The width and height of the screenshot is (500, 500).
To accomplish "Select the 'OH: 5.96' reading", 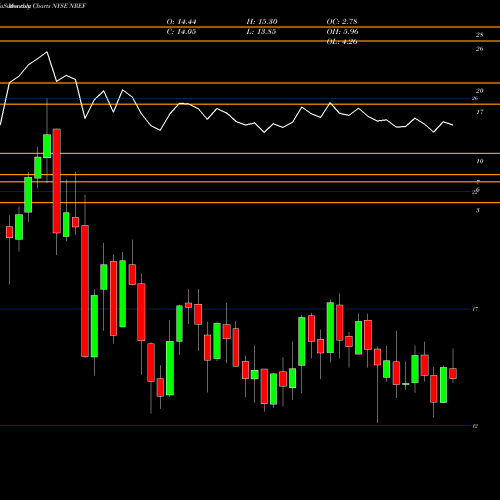I will click(343, 32).
